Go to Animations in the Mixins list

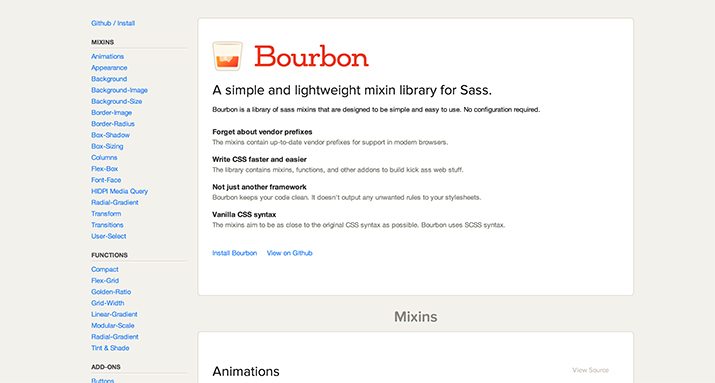pos(108,57)
